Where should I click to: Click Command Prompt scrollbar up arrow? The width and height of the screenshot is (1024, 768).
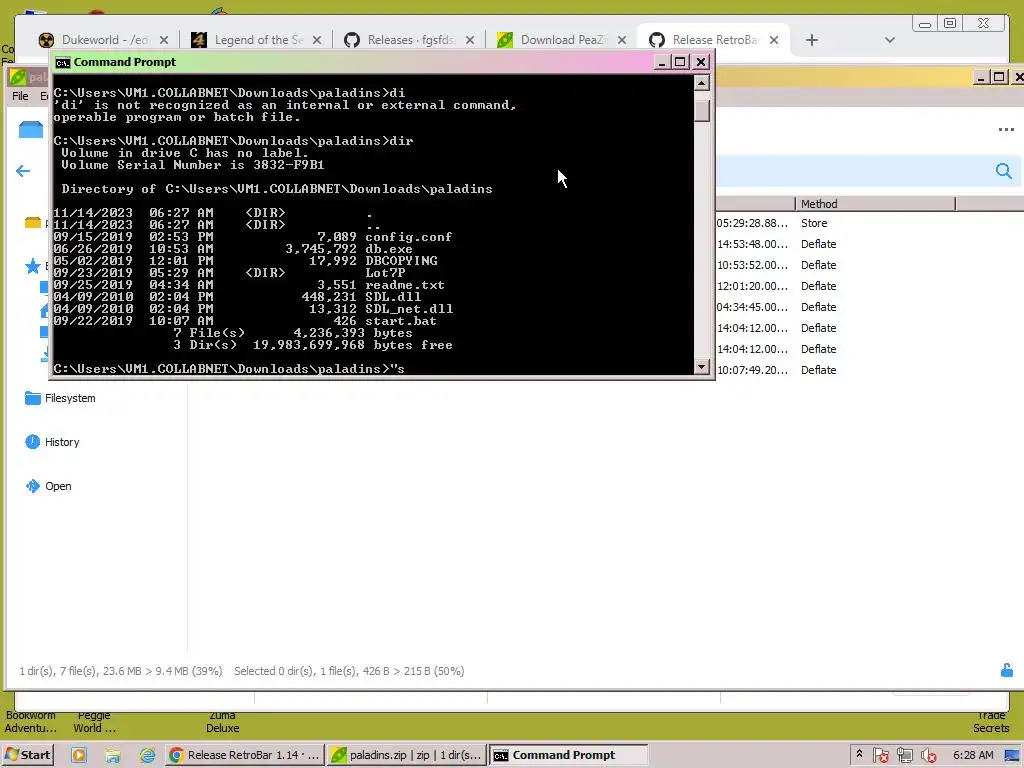click(x=701, y=83)
